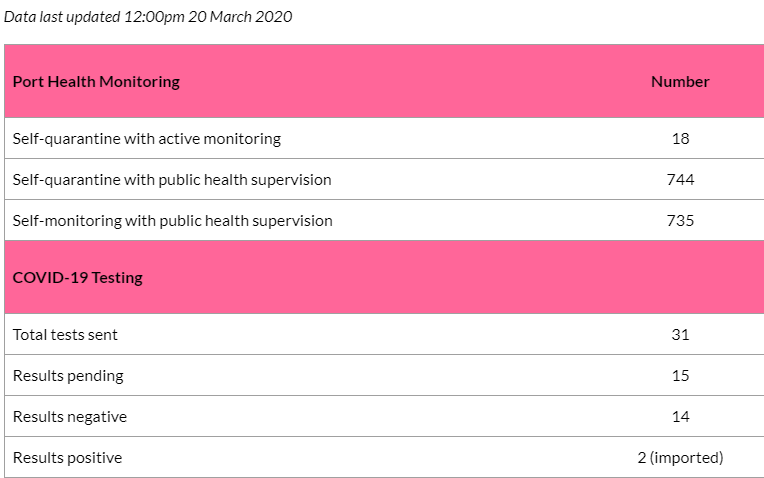764x478 pixels.
Task: Click the Number column header
Action: [680, 81]
